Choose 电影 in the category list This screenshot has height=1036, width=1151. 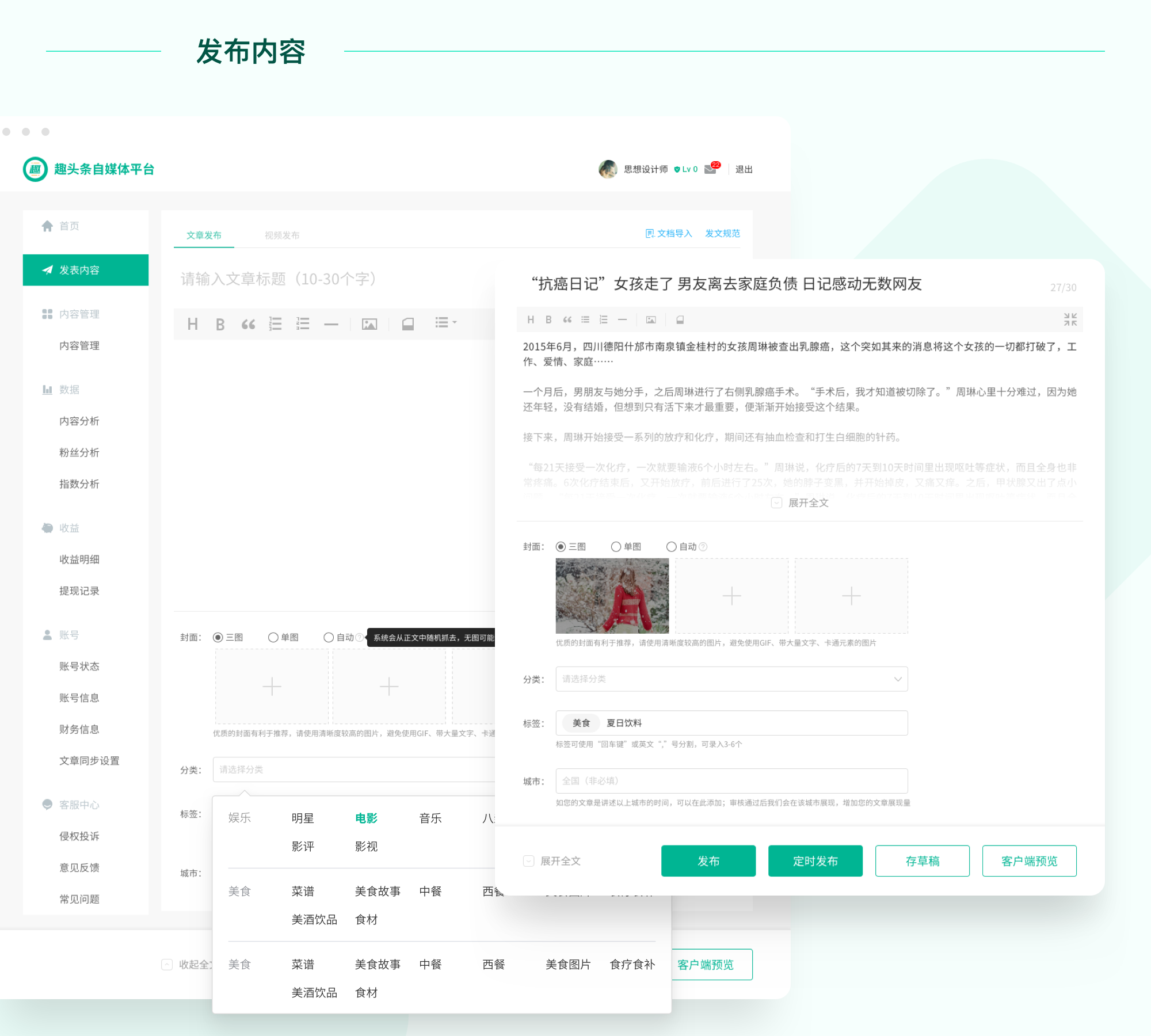coord(367,818)
